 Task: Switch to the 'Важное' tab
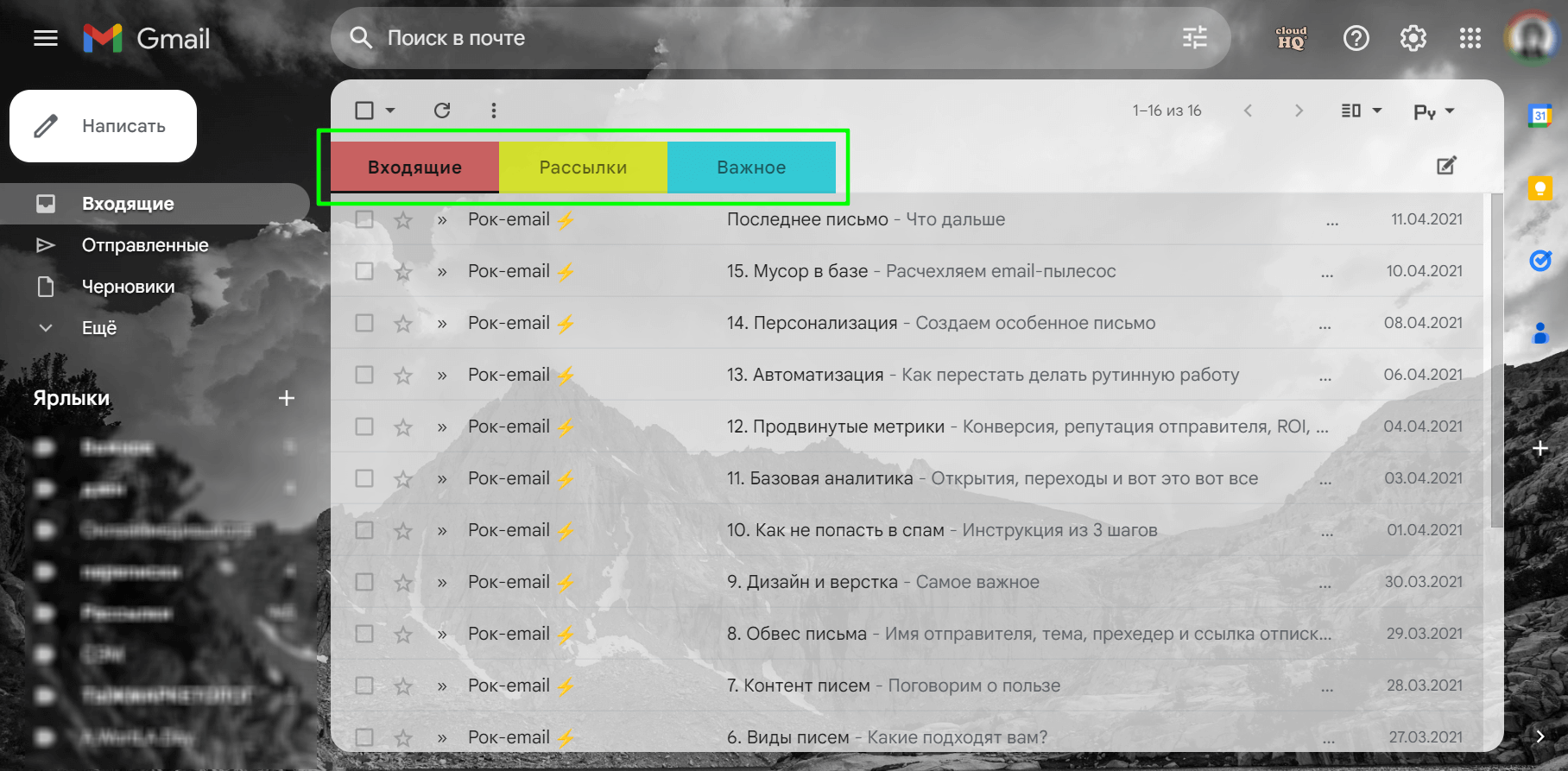coord(751,167)
